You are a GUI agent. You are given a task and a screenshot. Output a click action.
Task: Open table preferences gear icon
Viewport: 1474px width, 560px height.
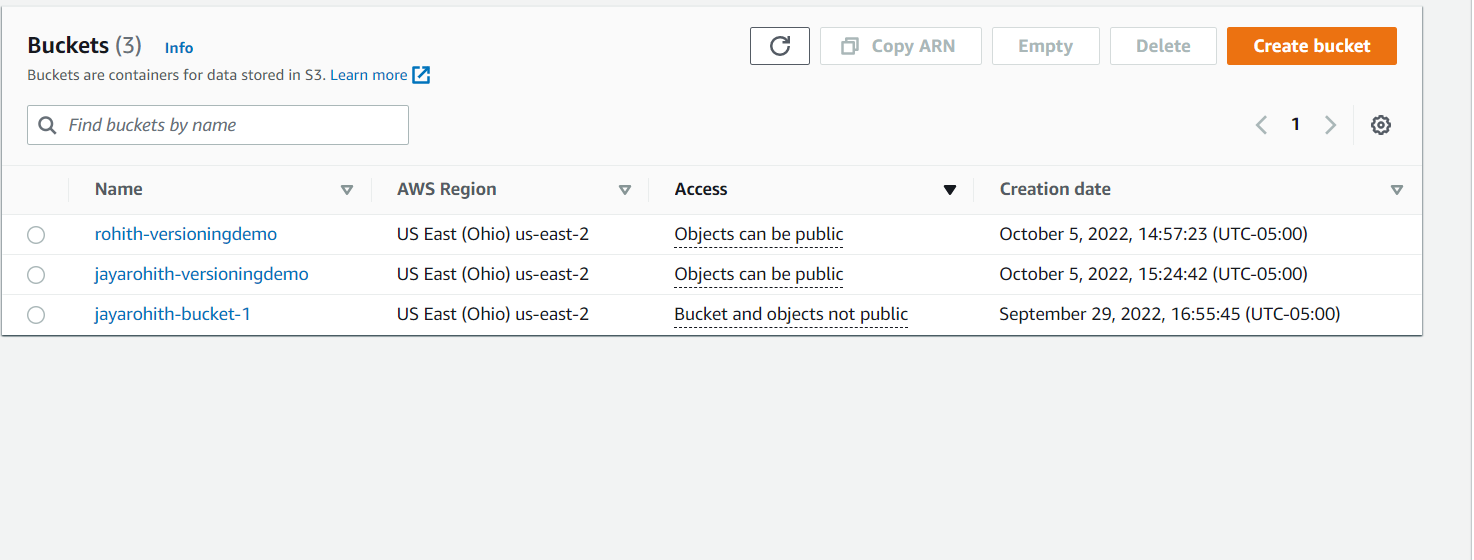[x=1381, y=125]
